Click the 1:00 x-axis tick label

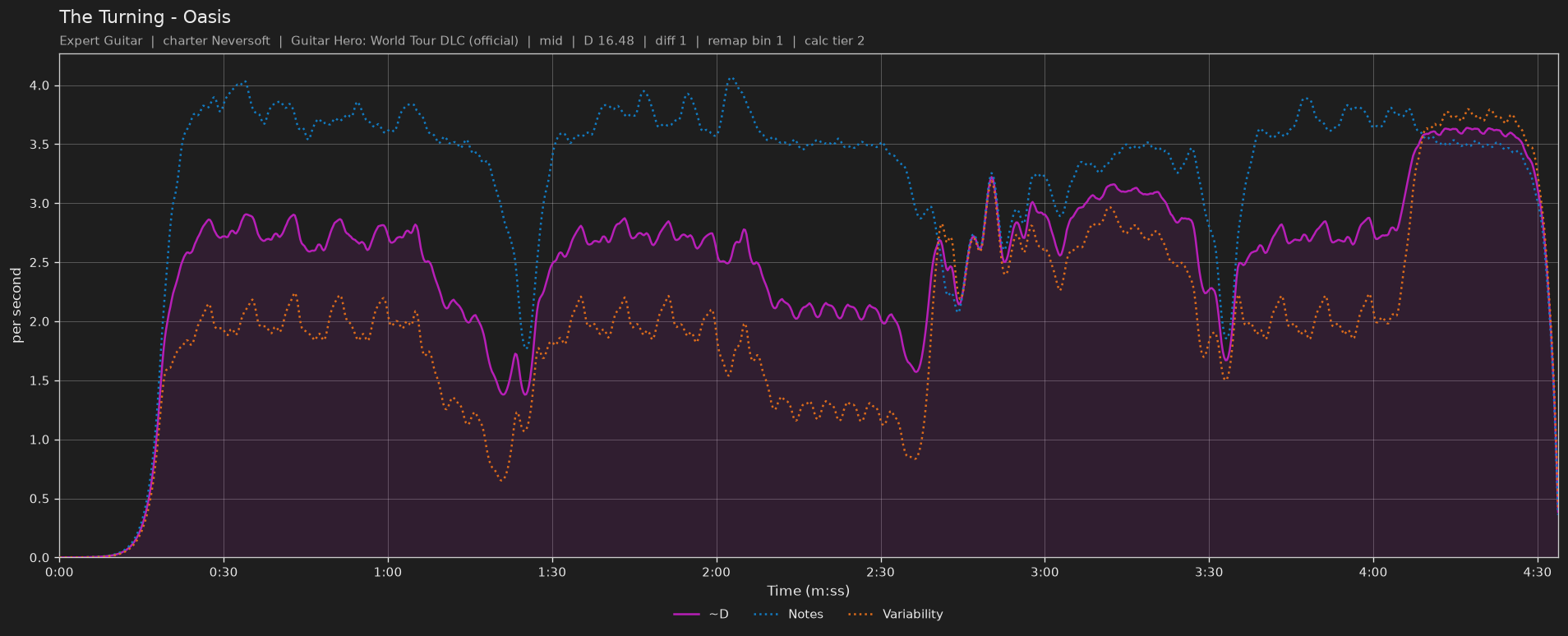[388, 572]
